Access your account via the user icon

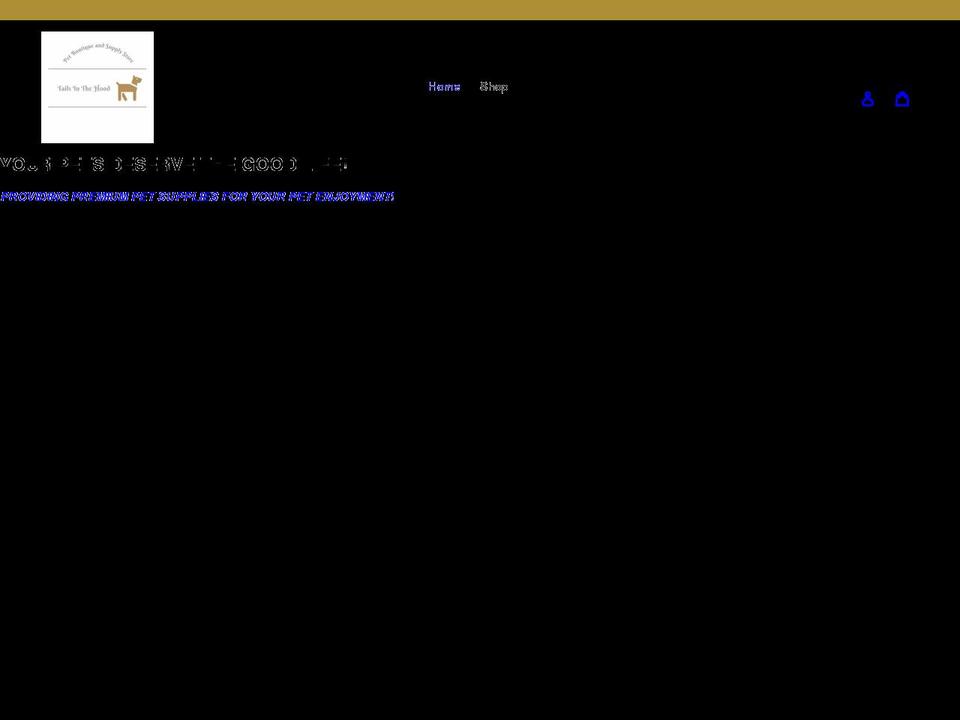tap(867, 99)
